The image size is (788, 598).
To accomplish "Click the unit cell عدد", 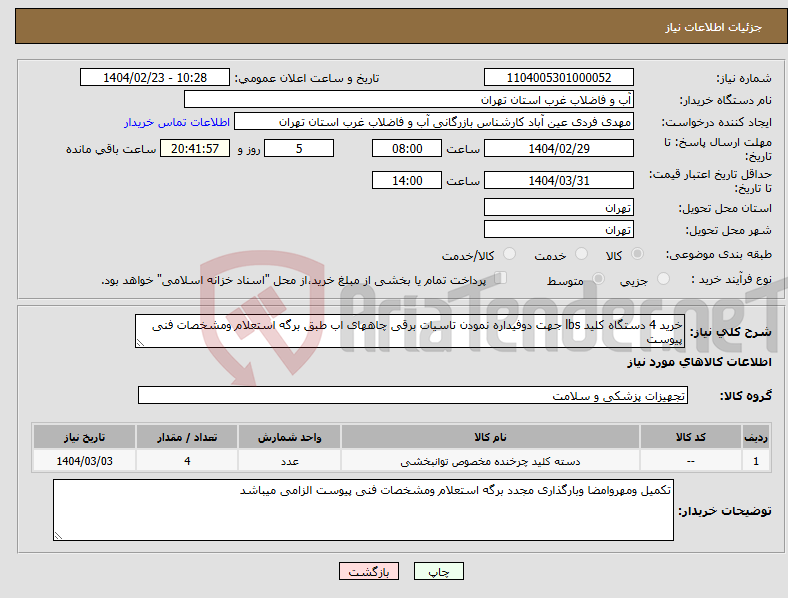I will click(290, 461).
